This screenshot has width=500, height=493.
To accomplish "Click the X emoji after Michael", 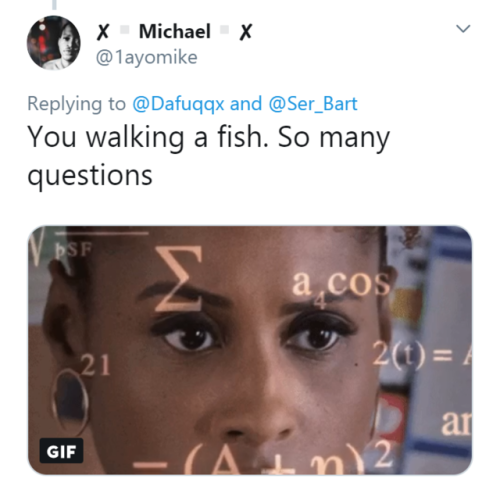I will point(246,32).
